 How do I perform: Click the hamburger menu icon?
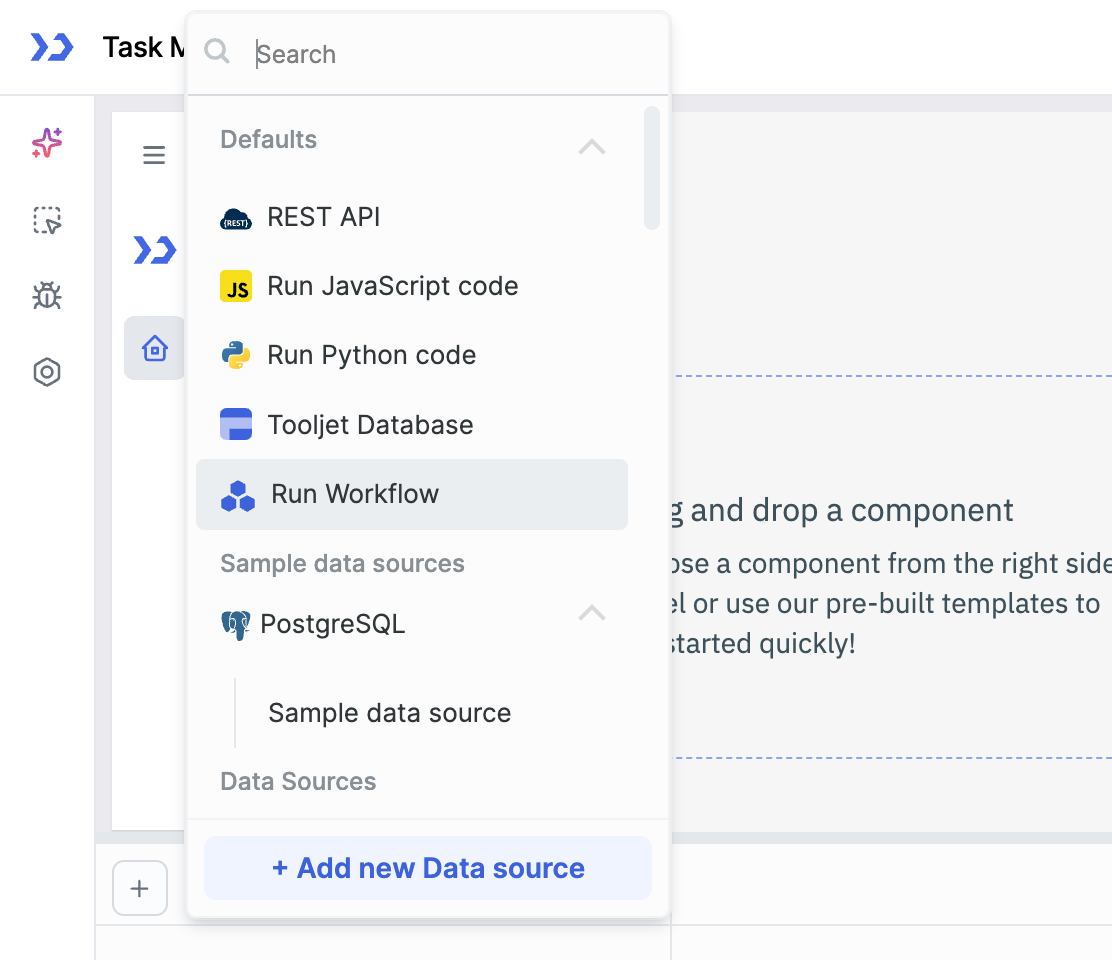(154, 156)
